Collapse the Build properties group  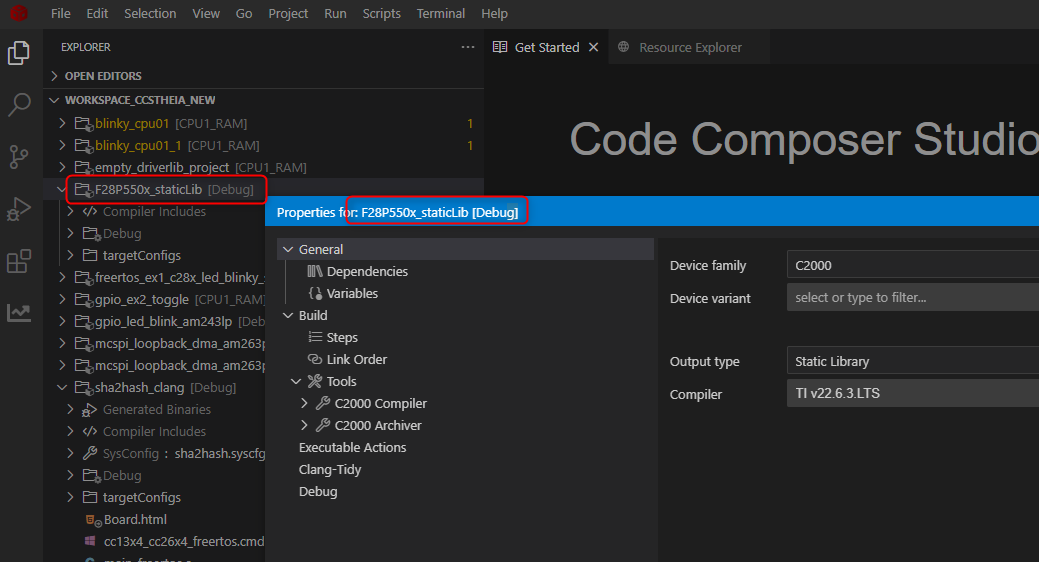pyautogui.click(x=288, y=315)
